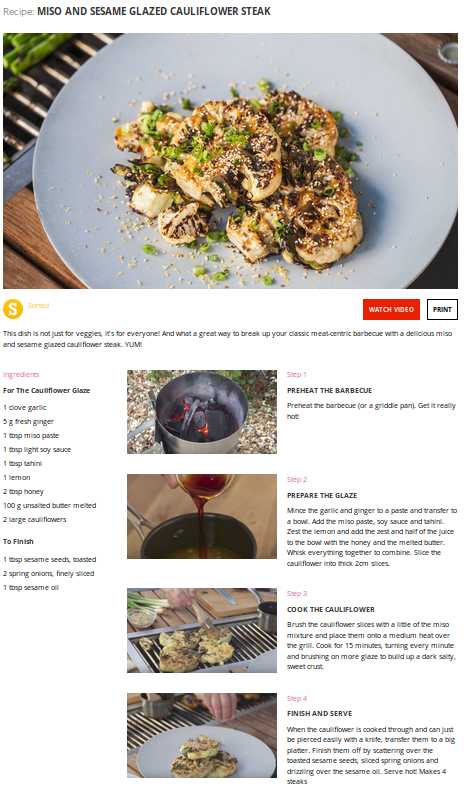
Task: Click the Step 3 grilling cauliflower thumbnail
Action: pos(202,630)
